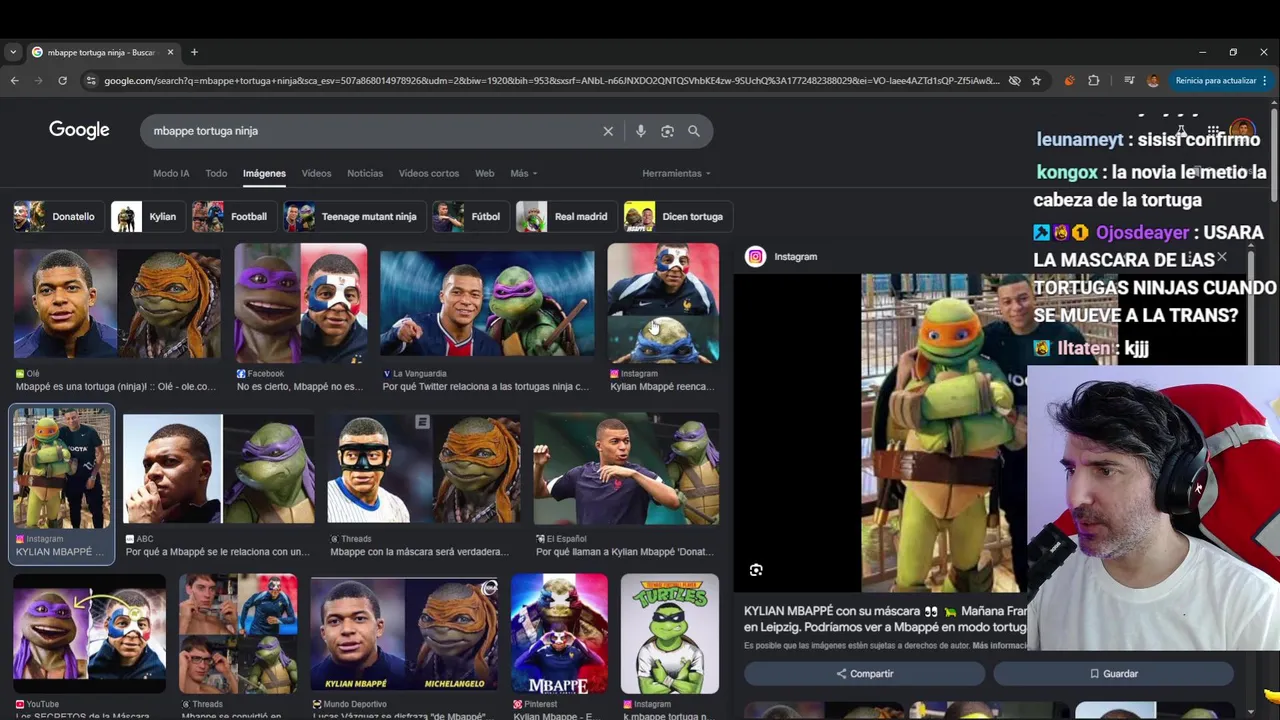Select the Kylian filter chip
This screenshot has height=720, width=1280.
[147, 216]
